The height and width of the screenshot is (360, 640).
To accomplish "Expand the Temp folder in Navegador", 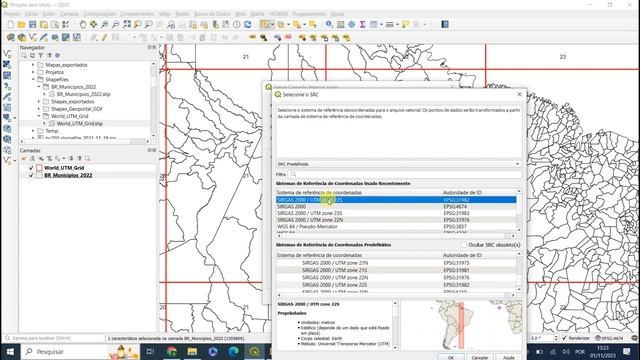I will click(x=33, y=131).
